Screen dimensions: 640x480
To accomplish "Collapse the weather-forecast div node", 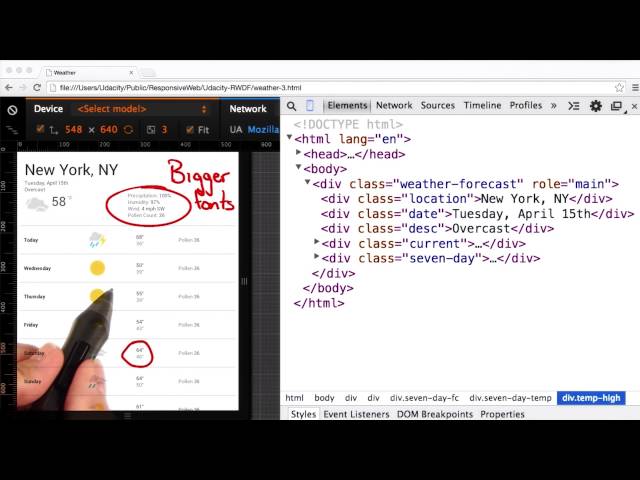I will pyautogui.click(x=307, y=182).
